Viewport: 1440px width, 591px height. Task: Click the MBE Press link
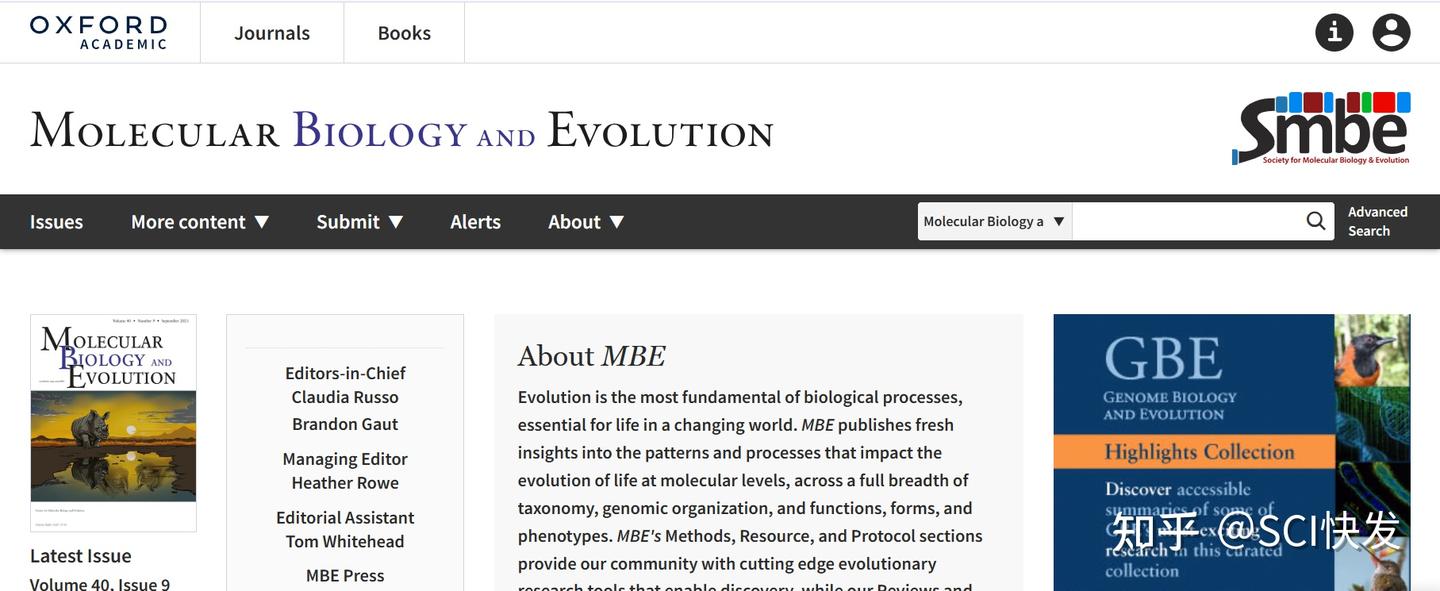click(344, 575)
